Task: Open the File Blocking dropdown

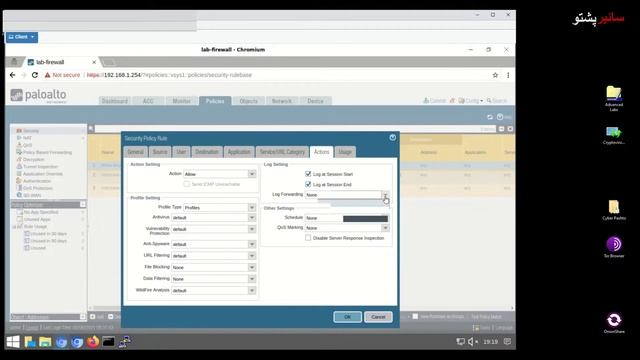Action: (252, 267)
